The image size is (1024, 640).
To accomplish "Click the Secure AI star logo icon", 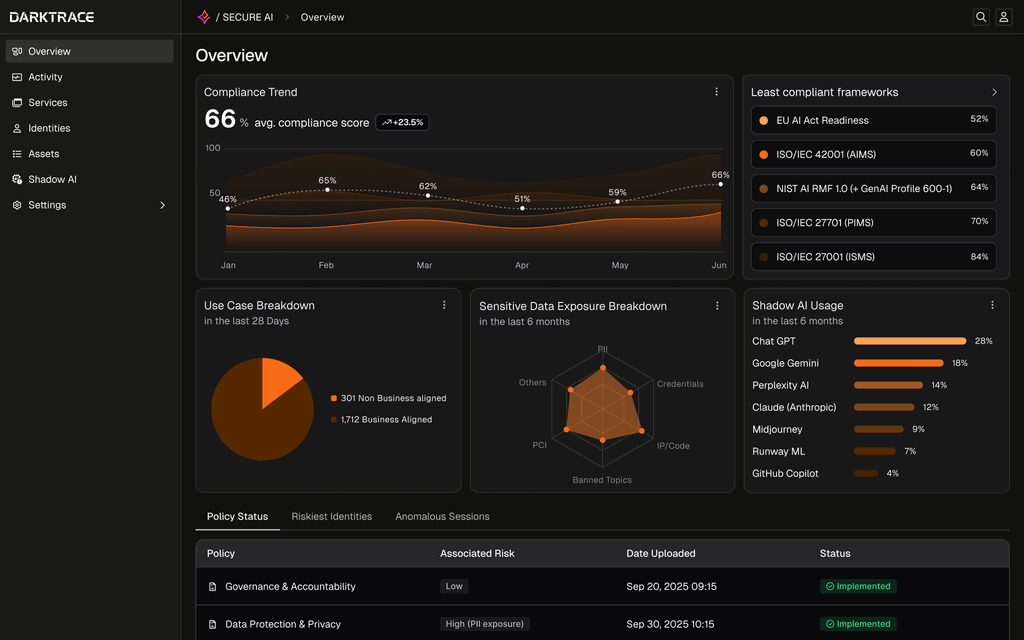I will (204, 17).
